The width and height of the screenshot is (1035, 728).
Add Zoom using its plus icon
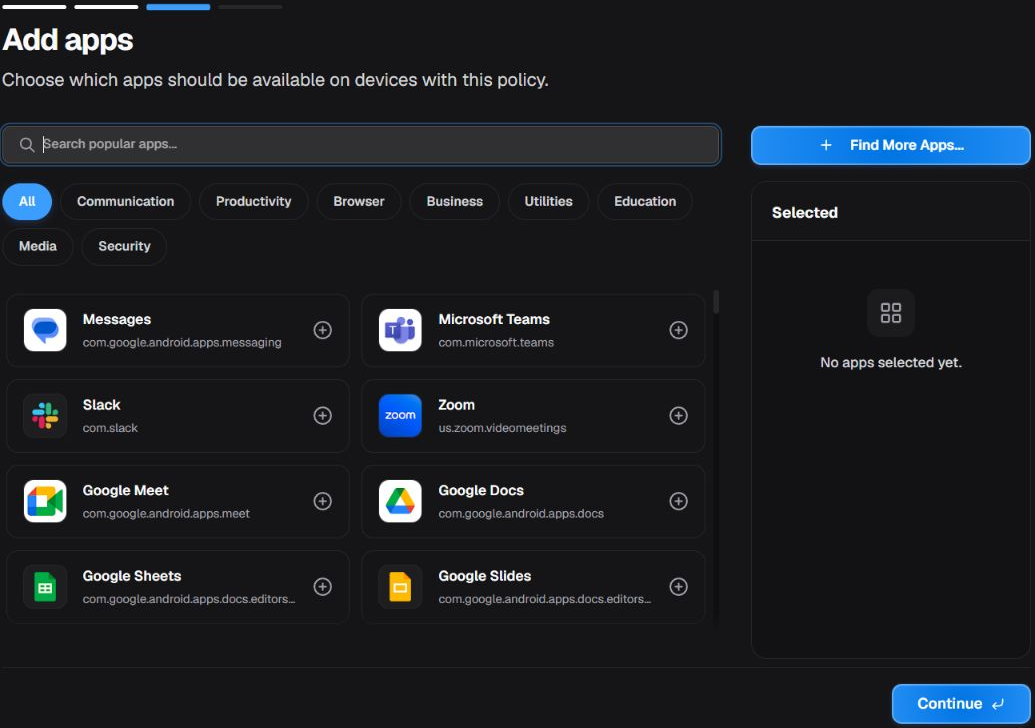pos(678,416)
